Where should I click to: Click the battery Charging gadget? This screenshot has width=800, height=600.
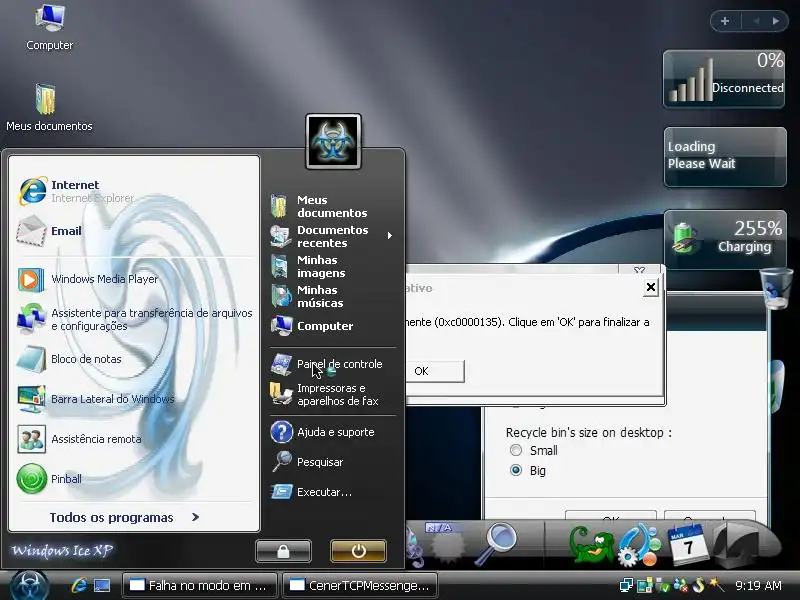pos(725,239)
